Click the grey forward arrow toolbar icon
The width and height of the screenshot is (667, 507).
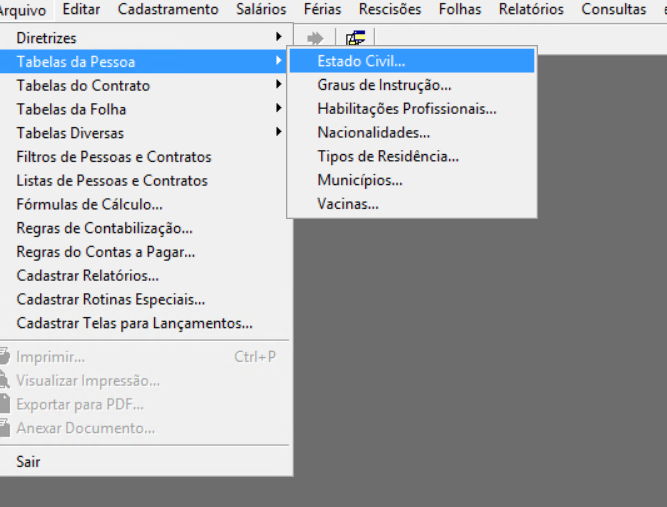(x=315, y=38)
